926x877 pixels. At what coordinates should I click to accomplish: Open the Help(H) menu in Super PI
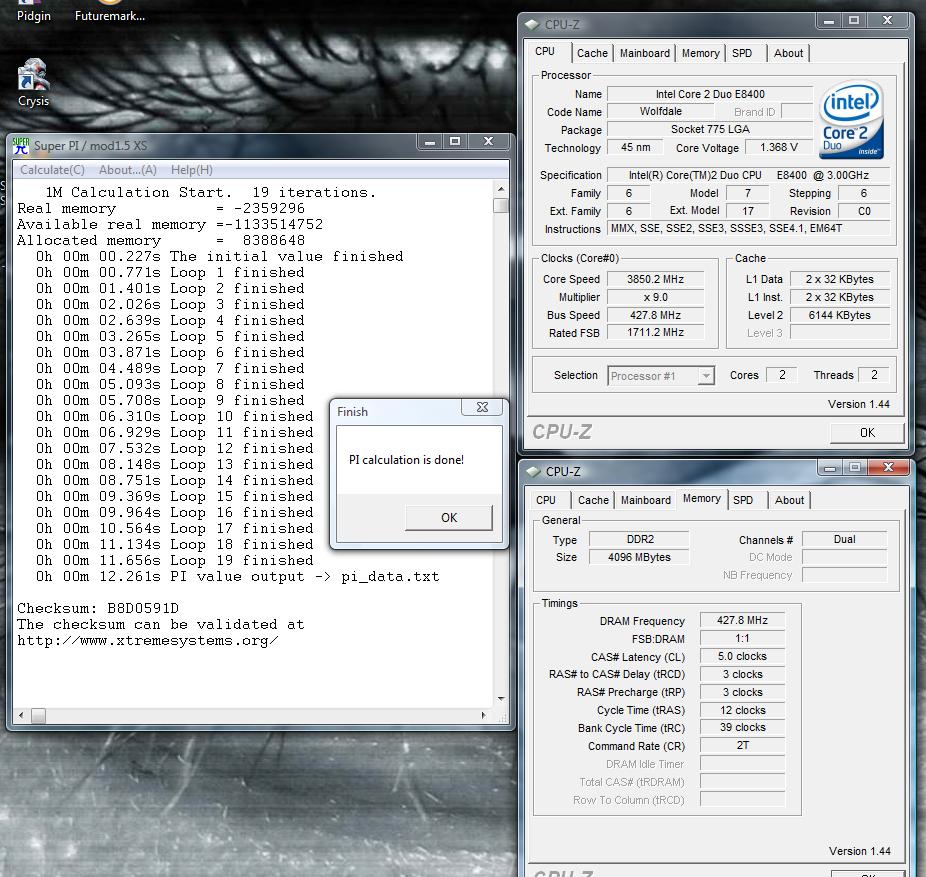191,170
